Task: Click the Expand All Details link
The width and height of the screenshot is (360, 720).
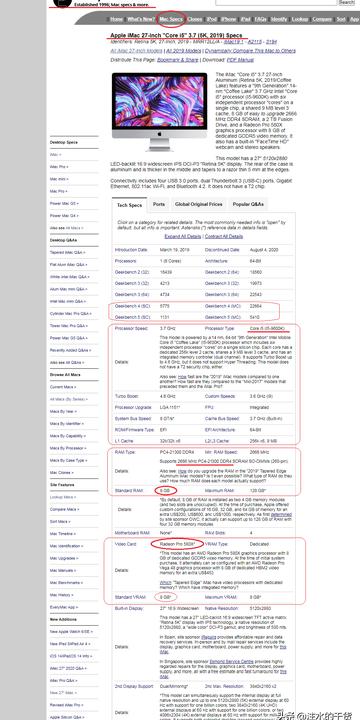Action: [183, 236]
